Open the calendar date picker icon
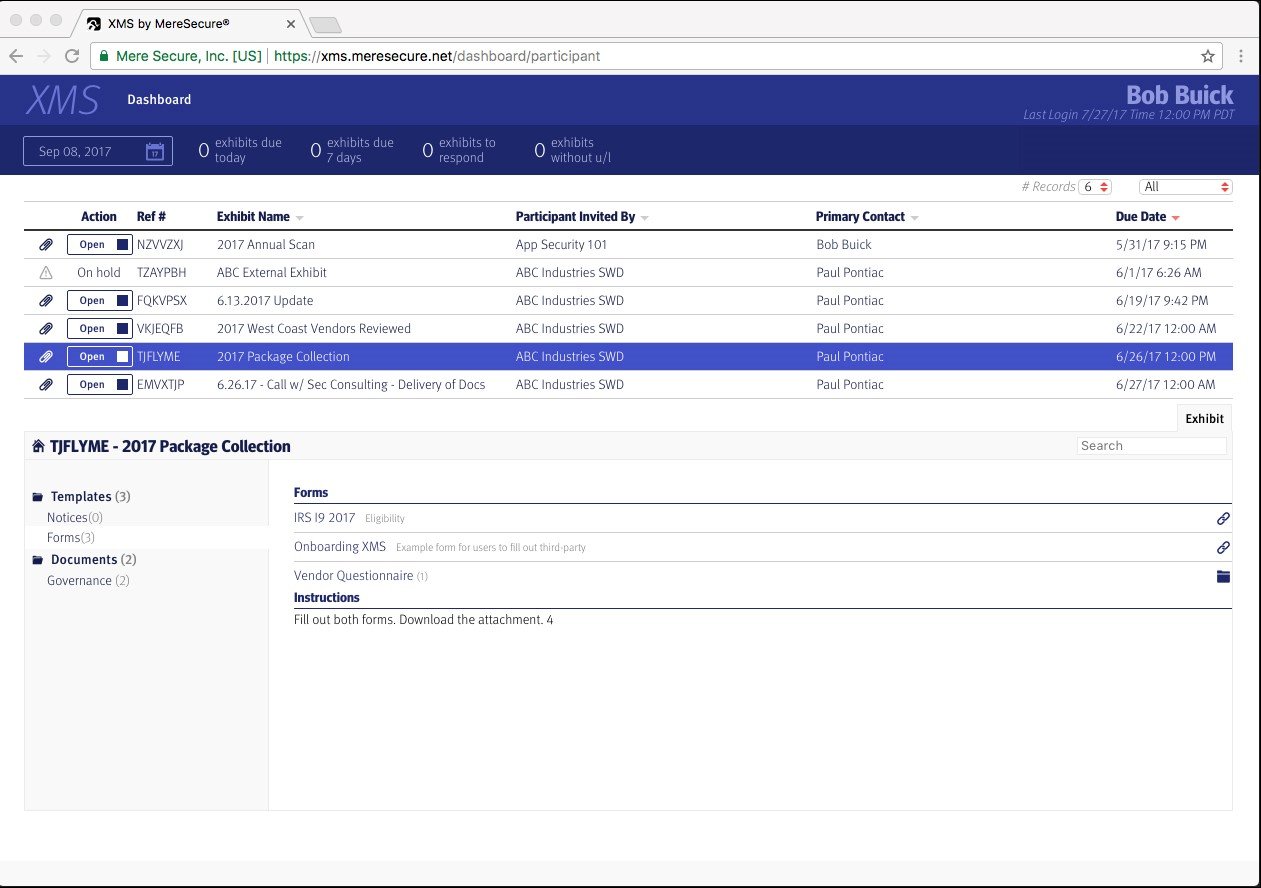The height and width of the screenshot is (888, 1261). pos(153,151)
